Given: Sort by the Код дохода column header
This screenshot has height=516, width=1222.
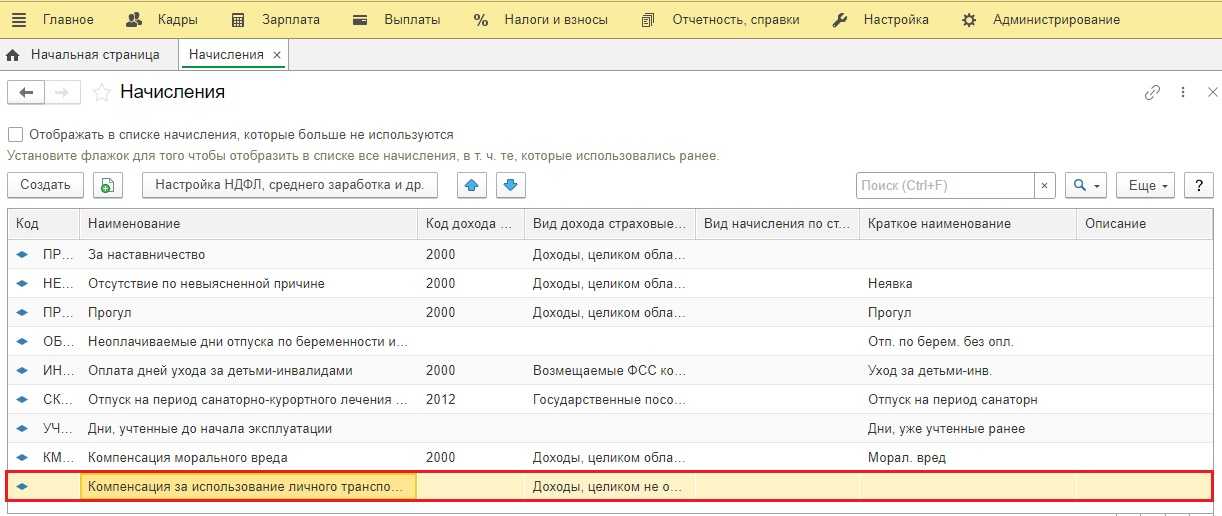Looking at the screenshot, I should (470, 224).
